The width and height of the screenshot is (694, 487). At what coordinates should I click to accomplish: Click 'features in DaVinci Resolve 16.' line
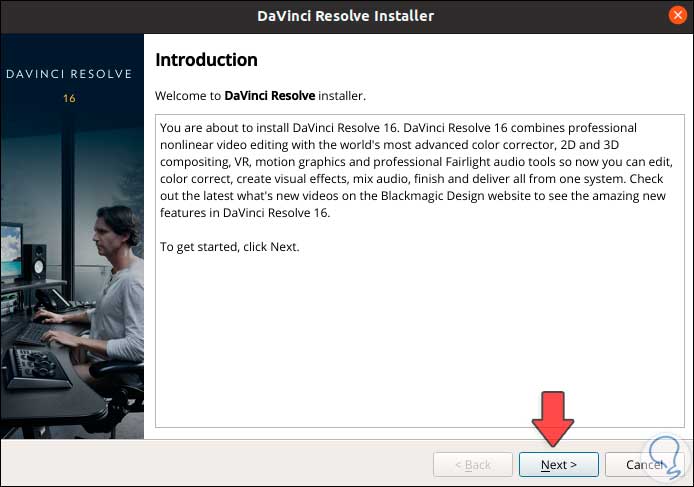point(245,213)
